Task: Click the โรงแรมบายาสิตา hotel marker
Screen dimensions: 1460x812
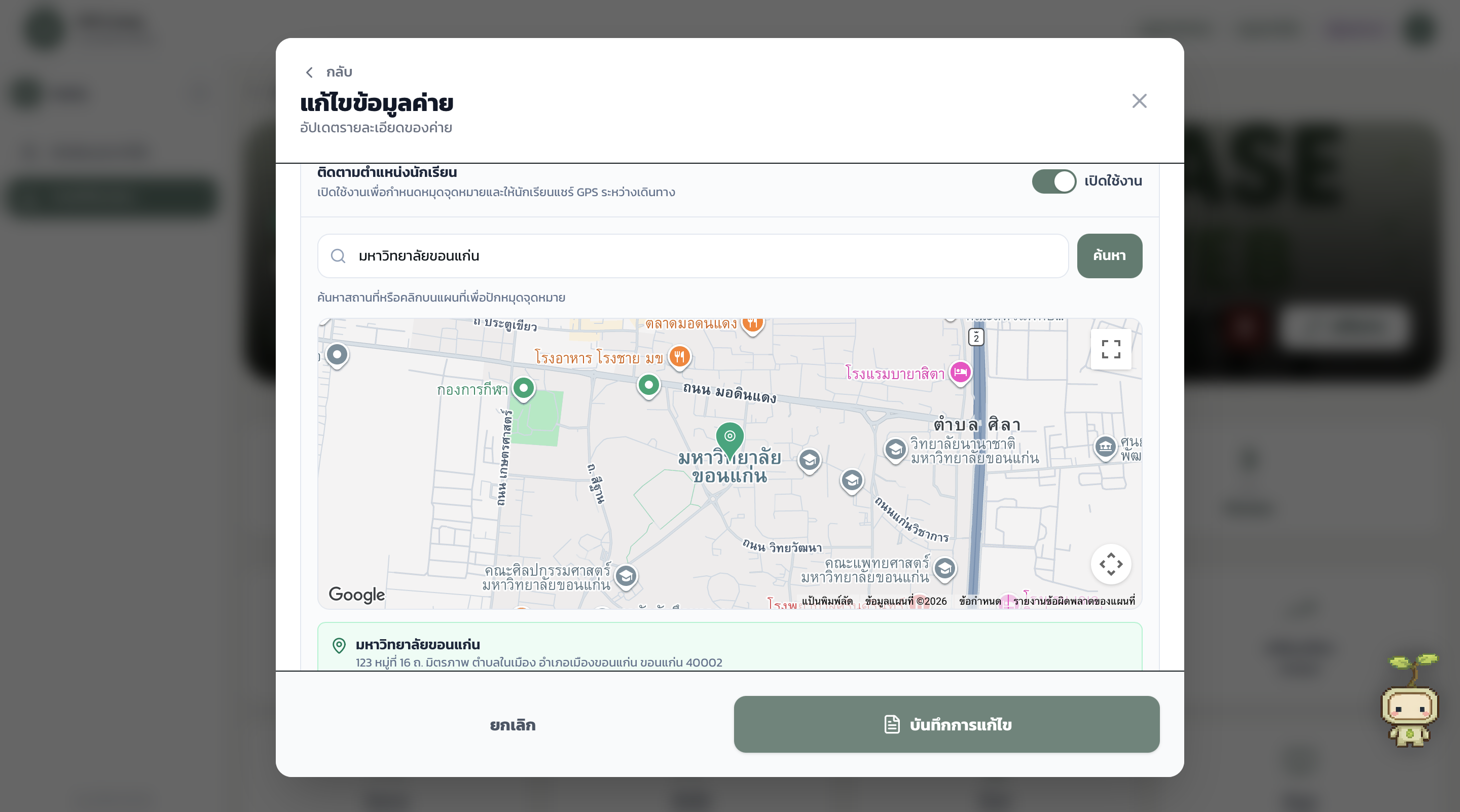Action: pos(961,374)
